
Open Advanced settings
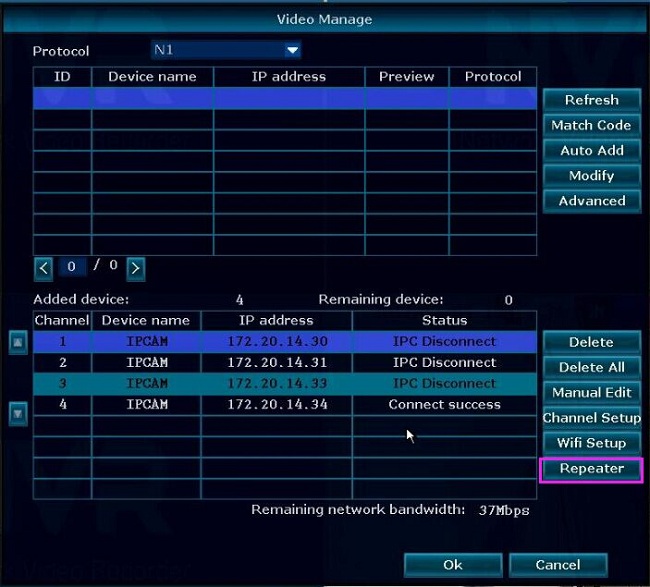tap(591, 200)
